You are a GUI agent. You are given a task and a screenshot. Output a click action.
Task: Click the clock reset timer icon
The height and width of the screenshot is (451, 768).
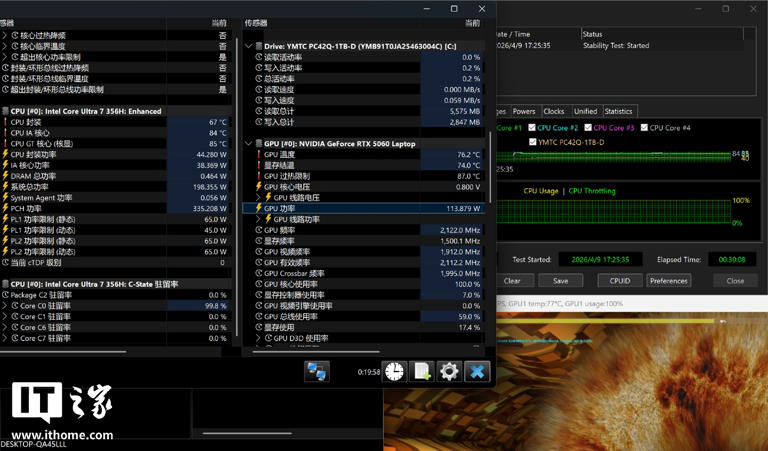point(395,372)
